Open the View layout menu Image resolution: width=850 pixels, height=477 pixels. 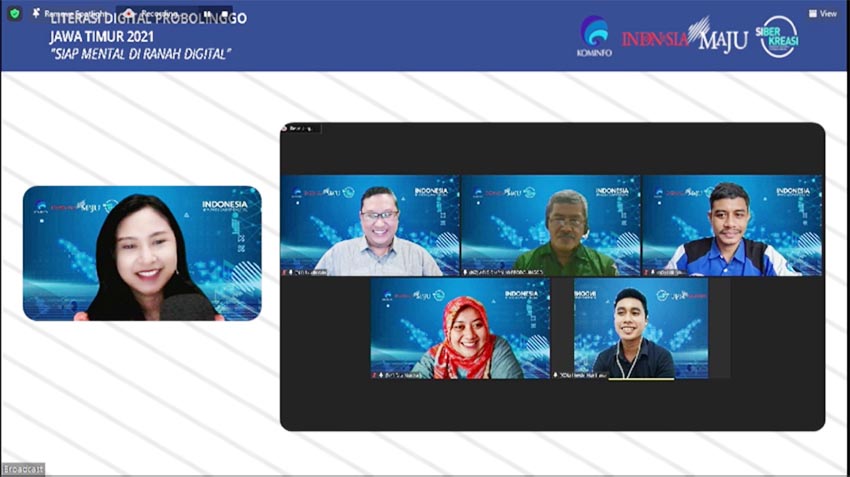(x=823, y=14)
